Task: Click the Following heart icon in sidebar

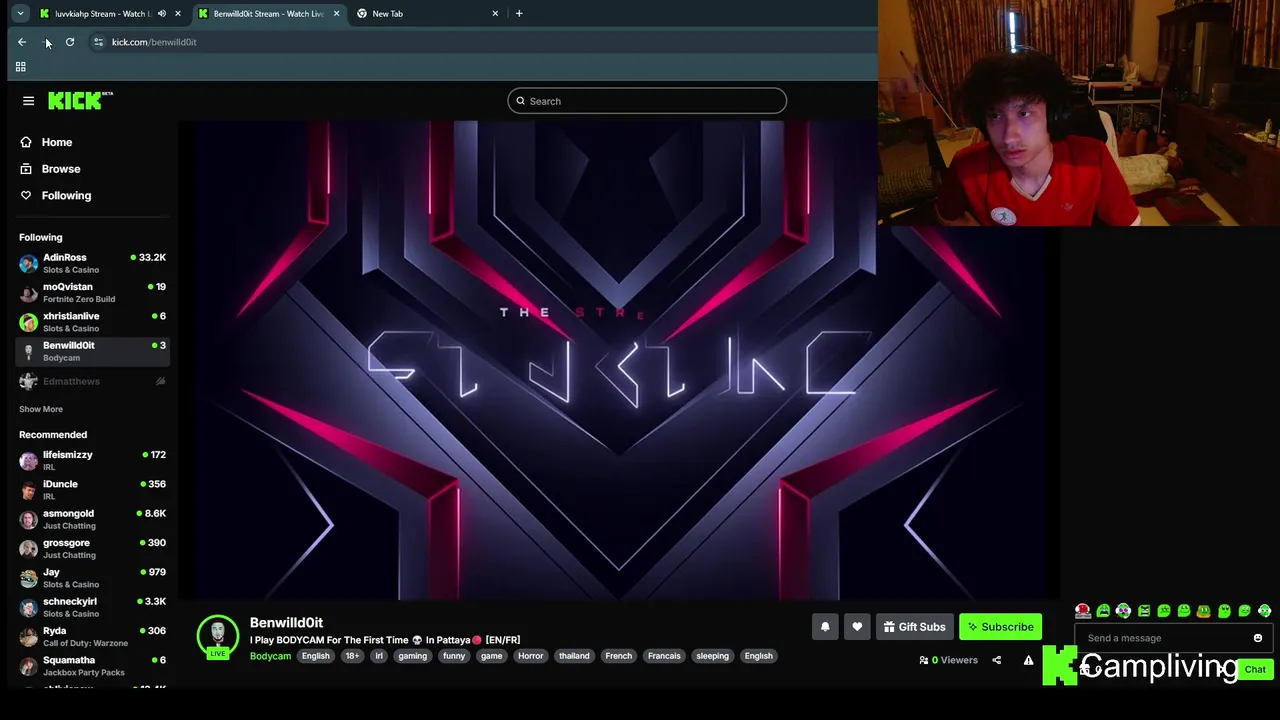Action: tap(26, 195)
